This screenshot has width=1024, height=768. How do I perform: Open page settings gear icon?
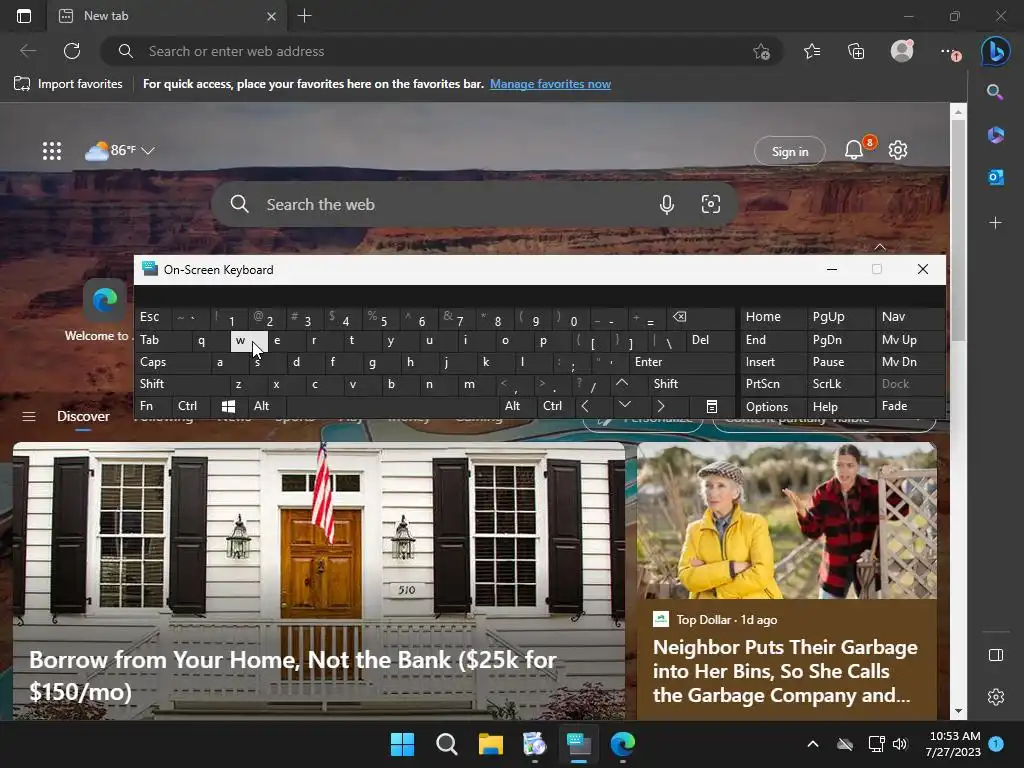898,150
